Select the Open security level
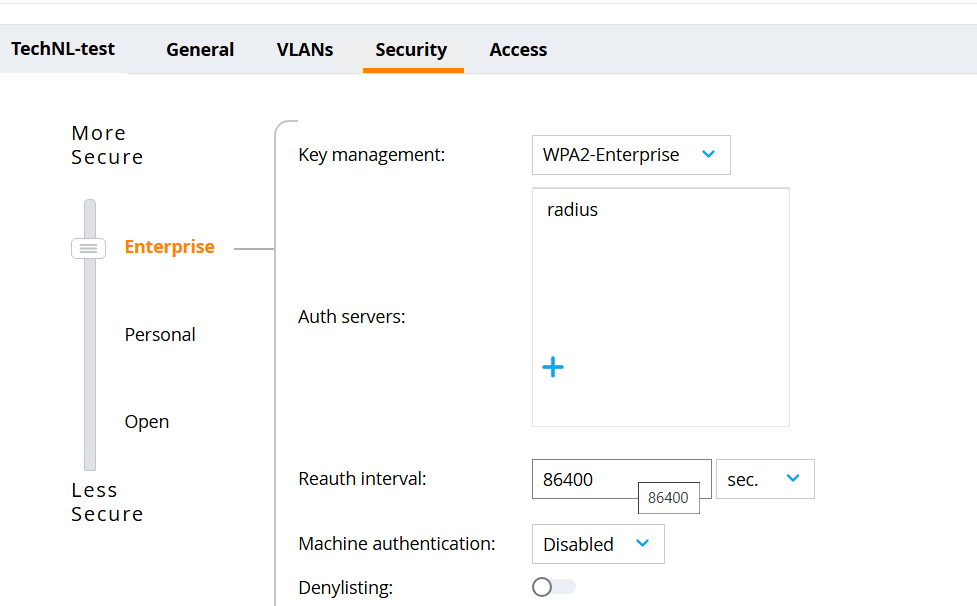This screenshot has height=606, width=977. 147,422
